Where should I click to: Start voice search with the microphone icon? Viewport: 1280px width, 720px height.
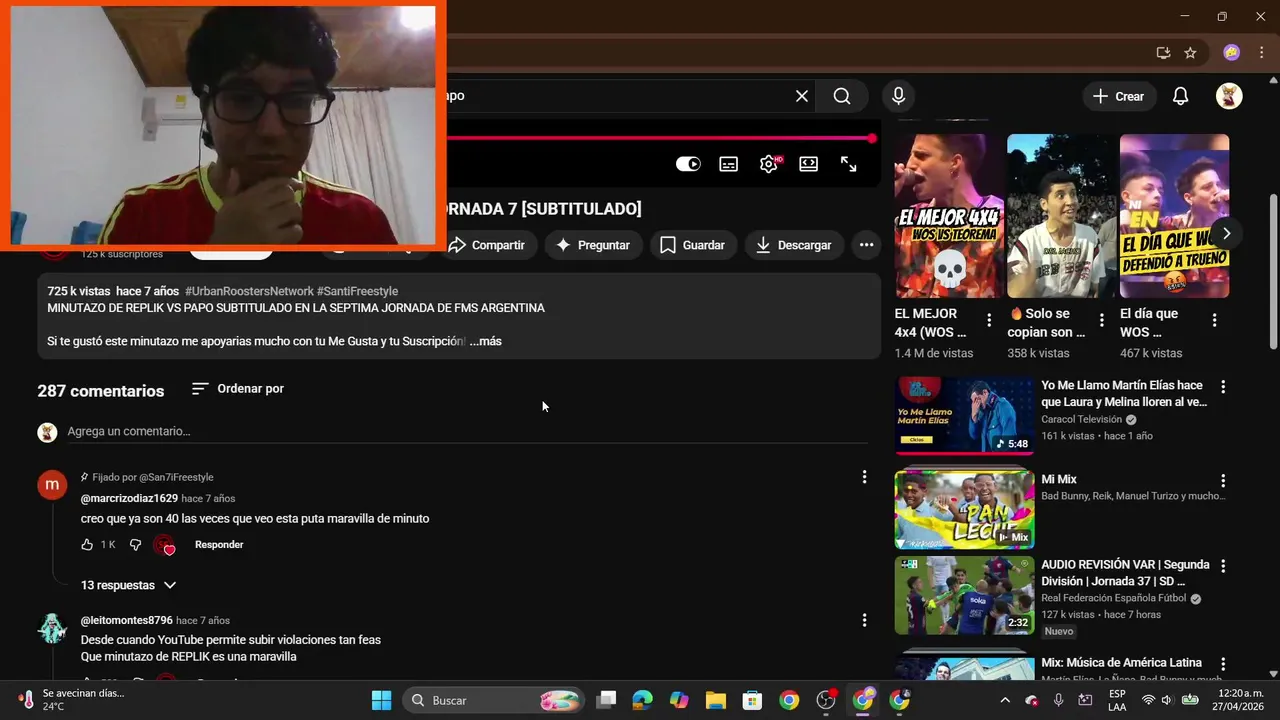898,96
